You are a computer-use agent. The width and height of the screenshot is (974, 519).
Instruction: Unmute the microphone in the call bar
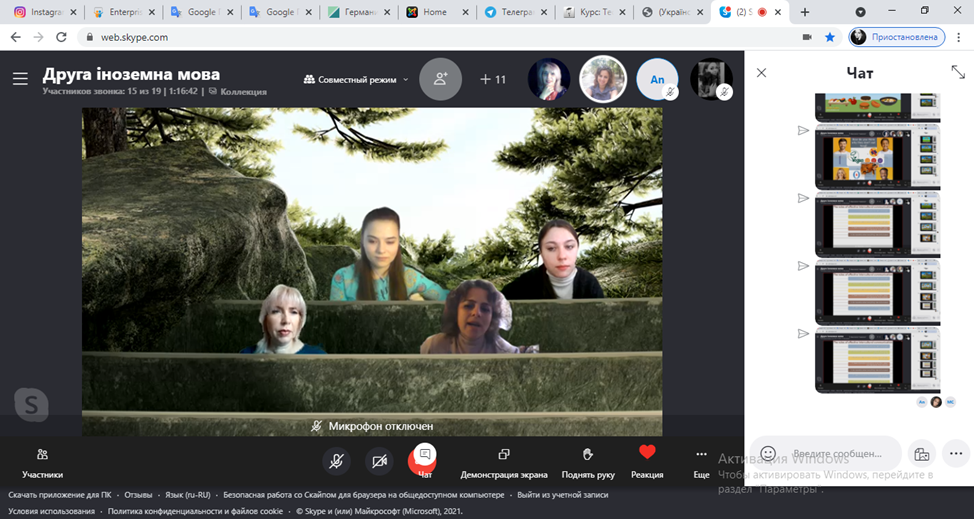pos(337,460)
